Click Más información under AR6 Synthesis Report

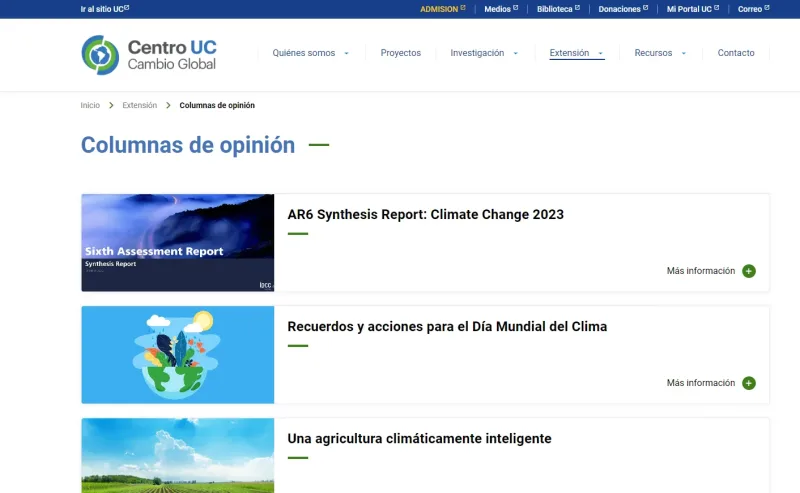point(701,271)
